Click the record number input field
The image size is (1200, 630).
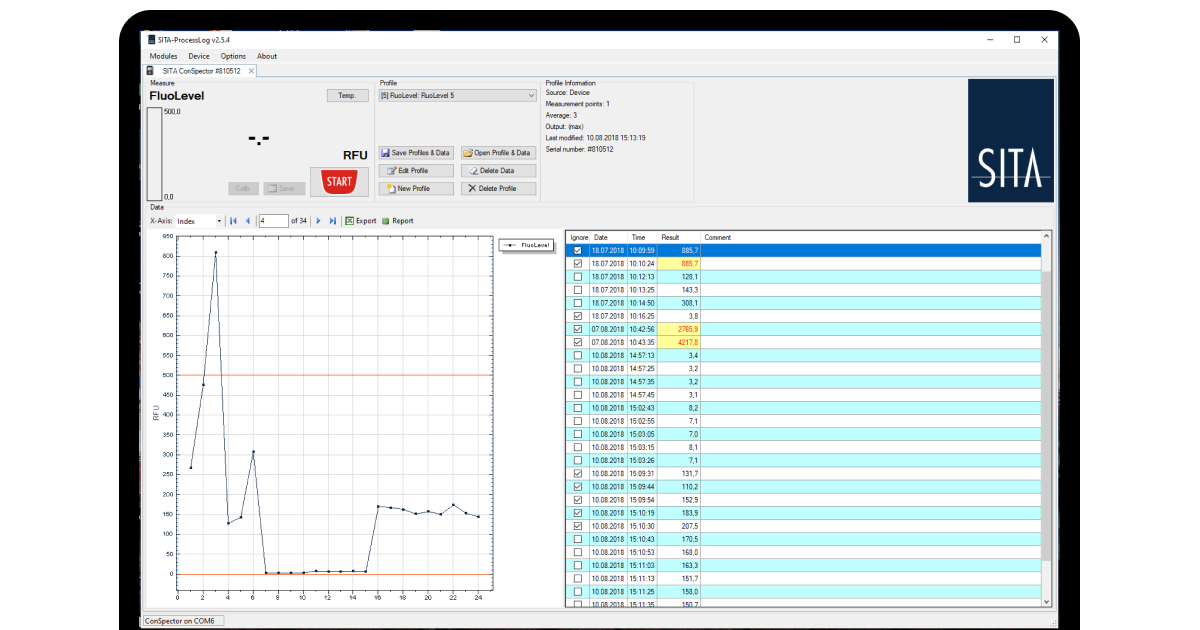[272, 221]
